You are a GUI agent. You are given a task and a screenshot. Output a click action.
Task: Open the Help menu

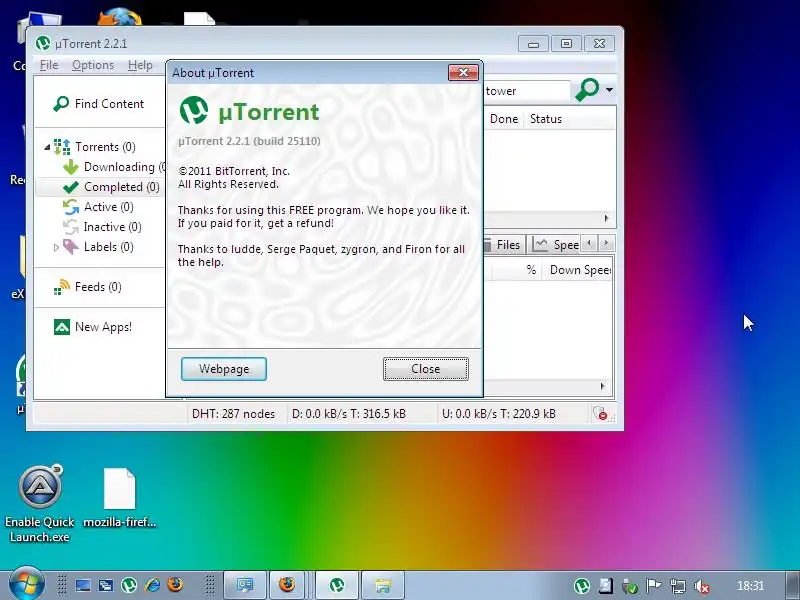point(140,65)
